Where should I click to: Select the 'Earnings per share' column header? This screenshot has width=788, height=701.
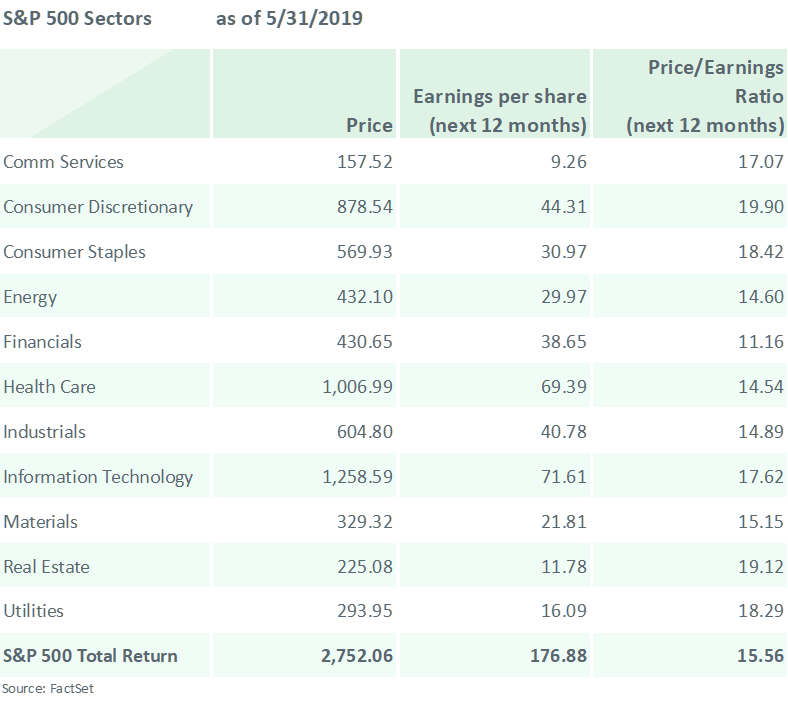click(495, 93)
